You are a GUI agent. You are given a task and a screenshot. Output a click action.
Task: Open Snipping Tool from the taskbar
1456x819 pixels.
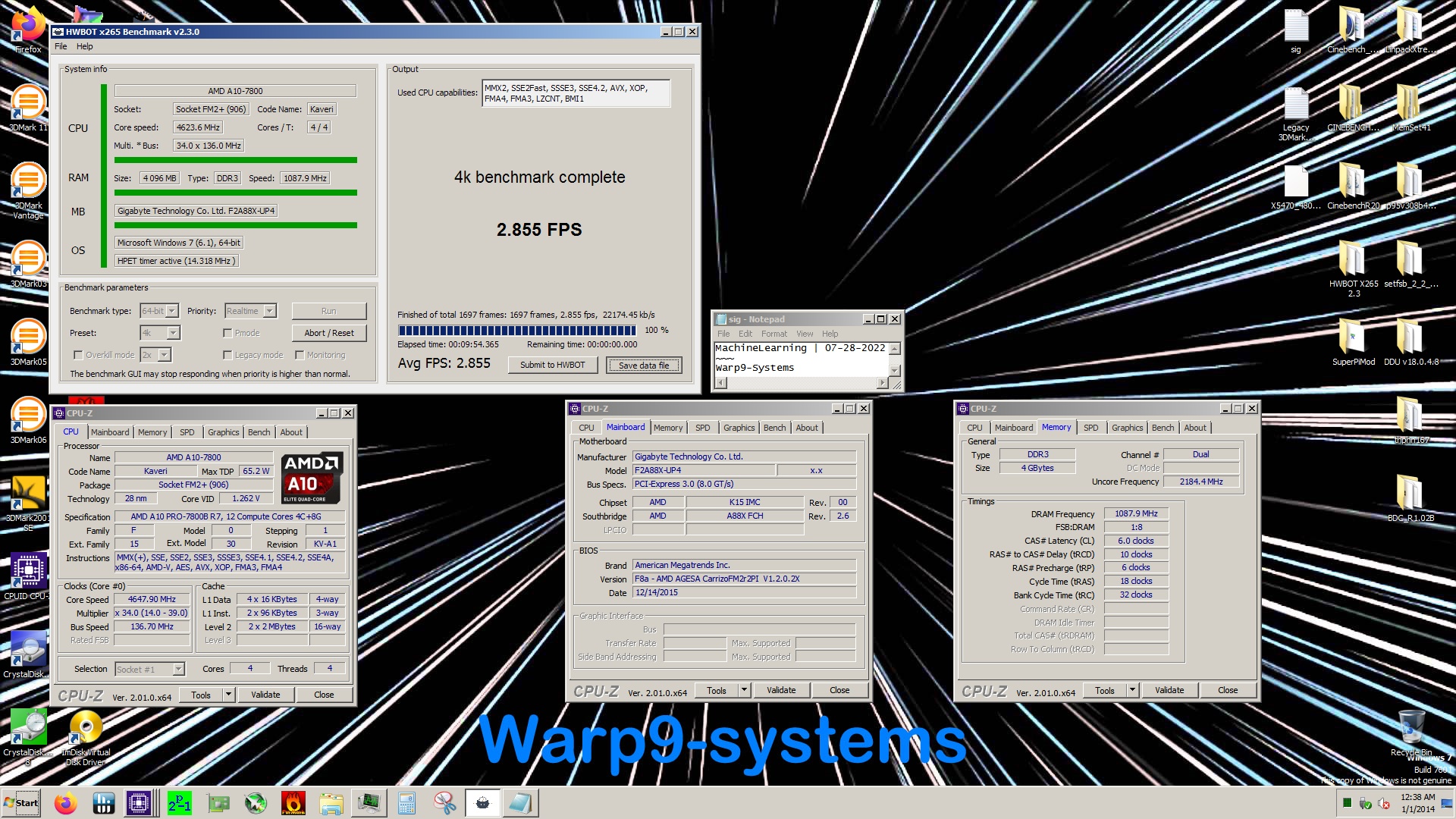click(445, 803)
